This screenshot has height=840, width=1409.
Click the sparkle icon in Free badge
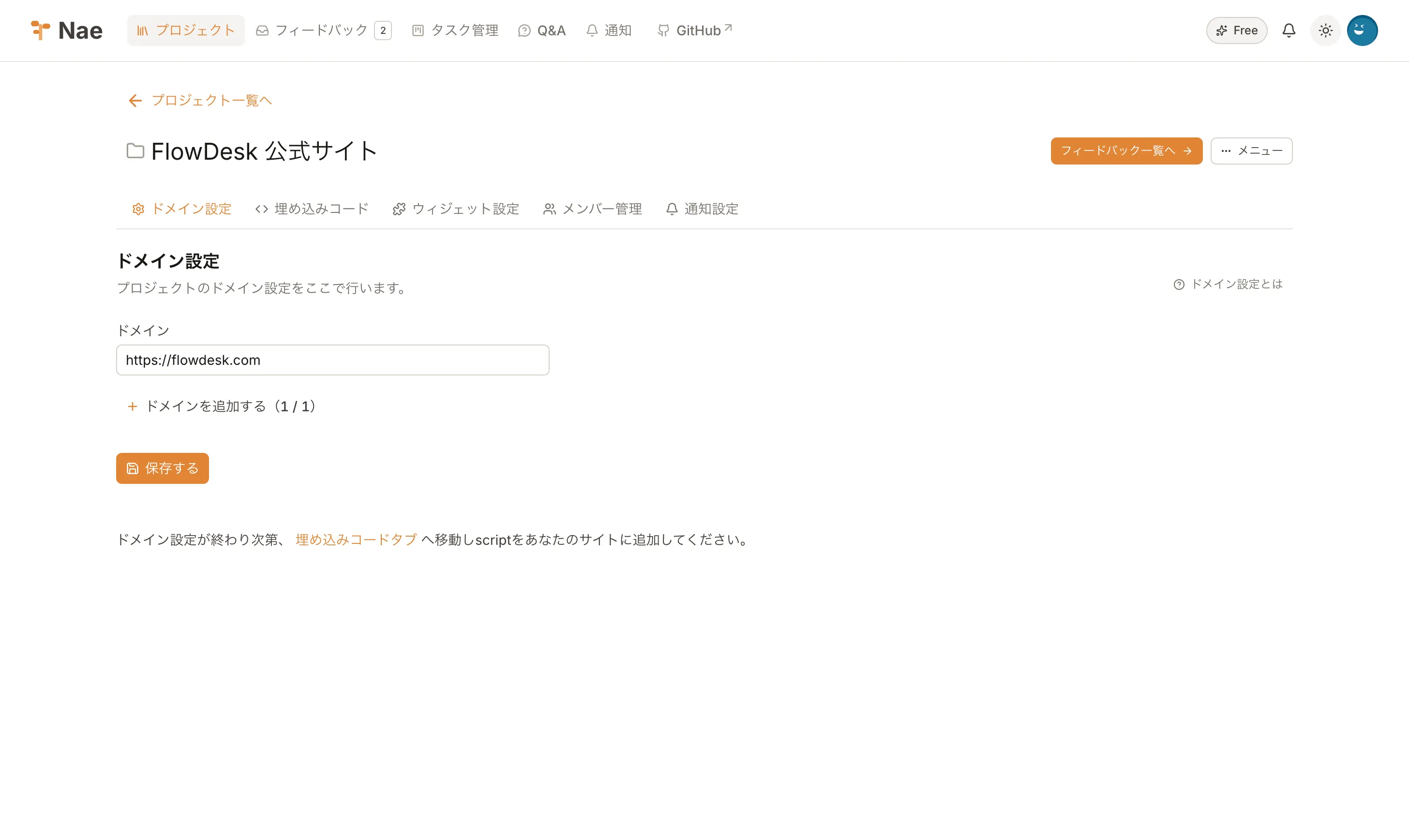click(x=1221, y=30)
